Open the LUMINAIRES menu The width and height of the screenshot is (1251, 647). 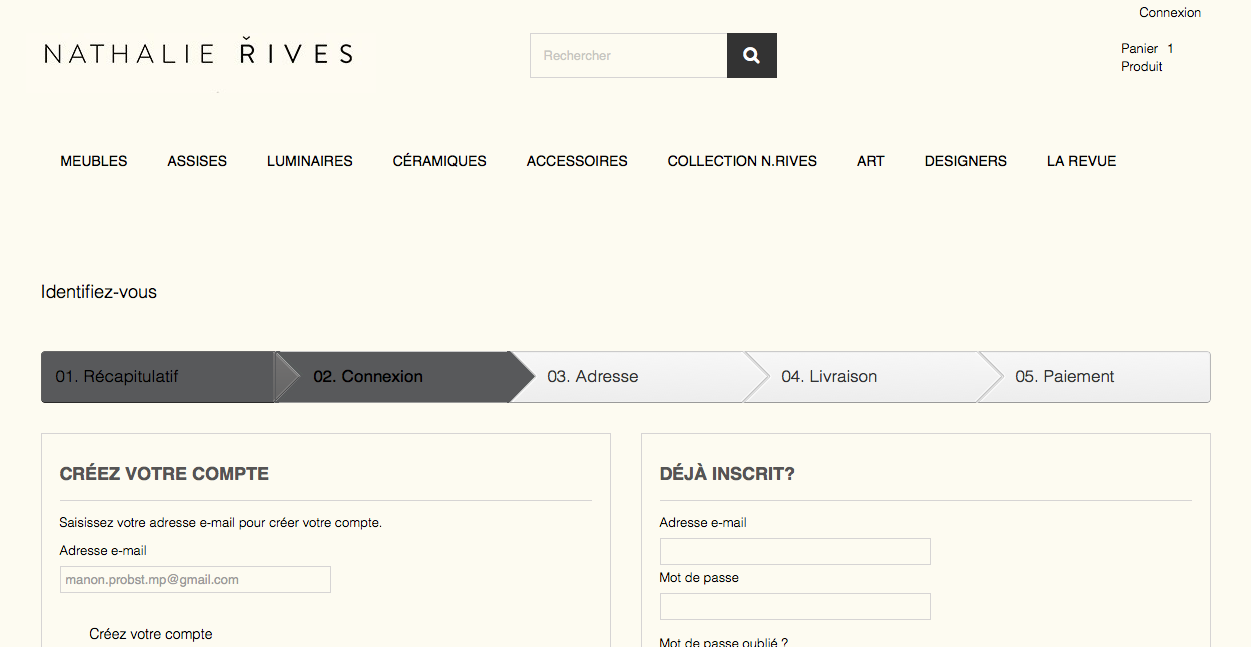pyautogui.click(x=310, y=161)
